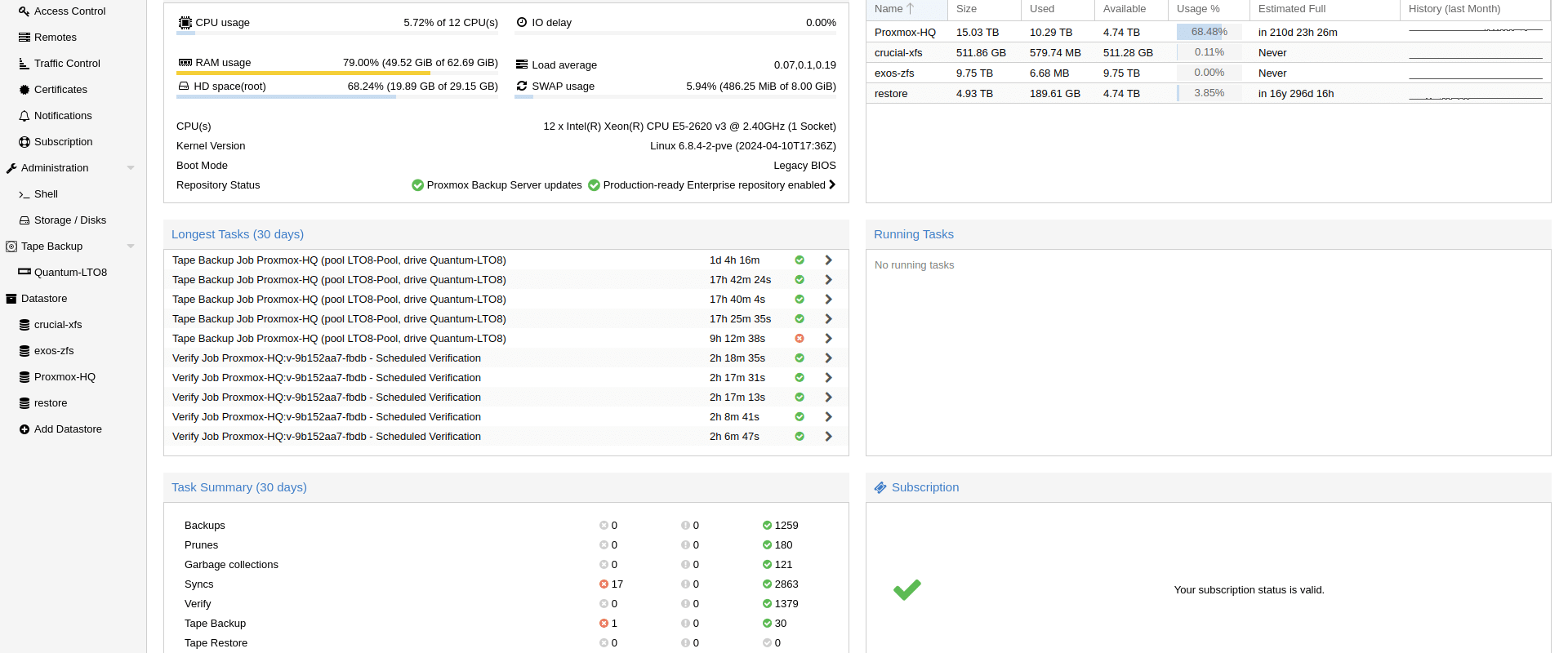This screenshot has height=653, width=1568.
Task: Open Remotes page
Action: tap(56, 38)
